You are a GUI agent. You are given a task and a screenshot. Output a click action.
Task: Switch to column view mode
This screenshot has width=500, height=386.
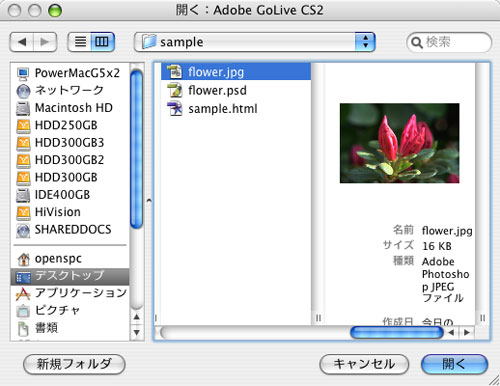[x=102, y=42]
